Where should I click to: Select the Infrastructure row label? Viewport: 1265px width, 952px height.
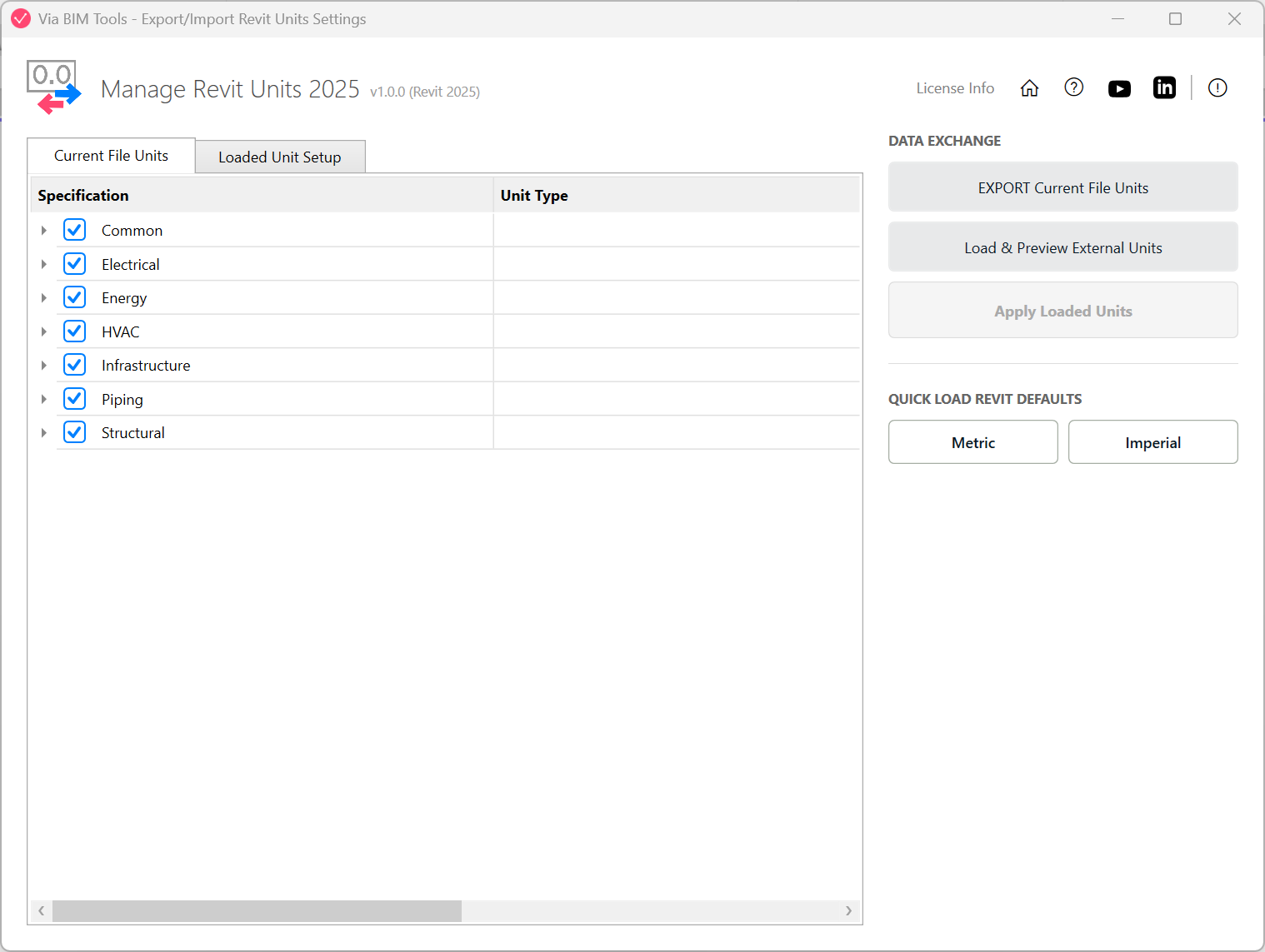[146, 365]
